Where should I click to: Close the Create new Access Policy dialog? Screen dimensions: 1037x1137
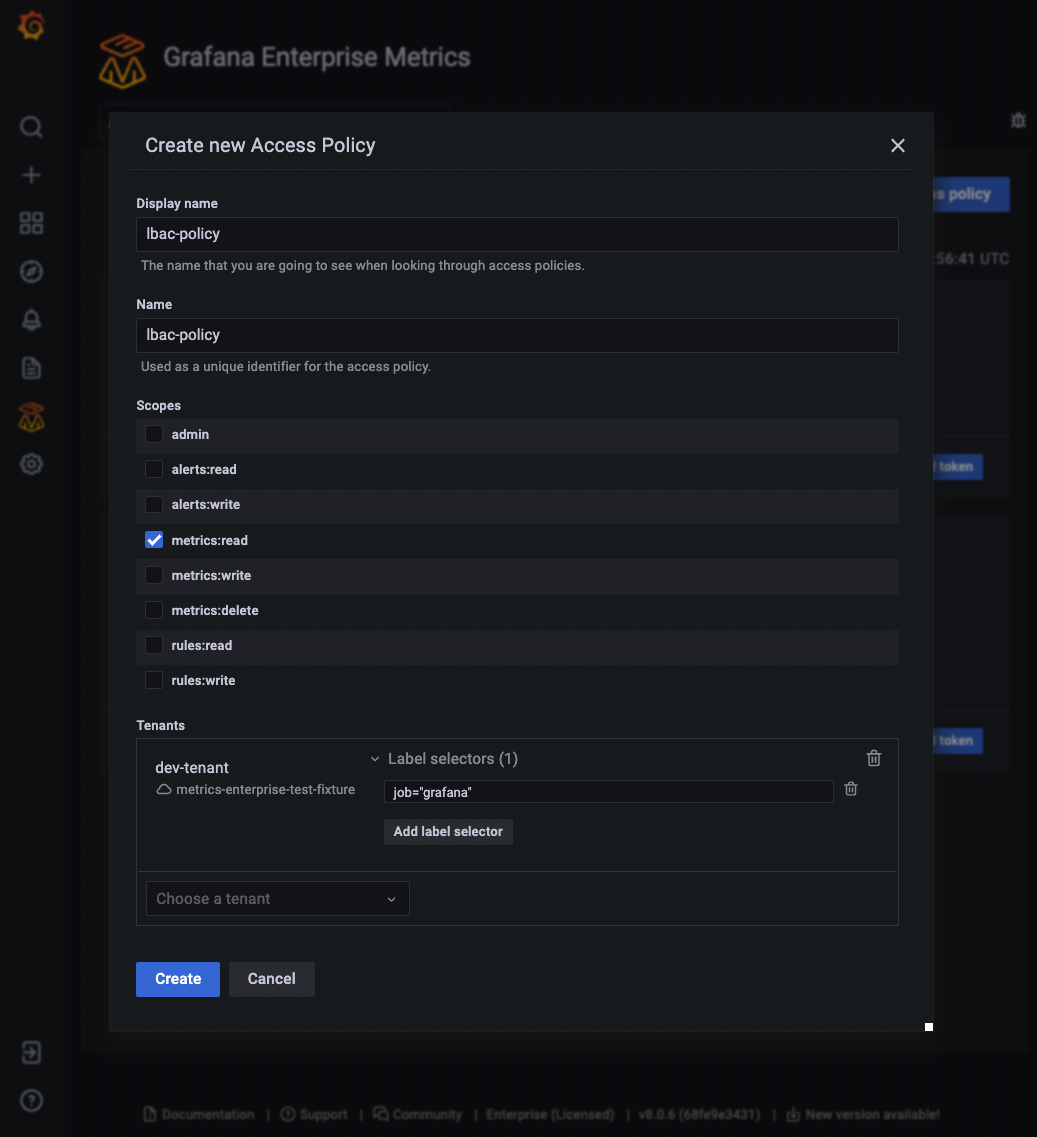pos(898,146)
